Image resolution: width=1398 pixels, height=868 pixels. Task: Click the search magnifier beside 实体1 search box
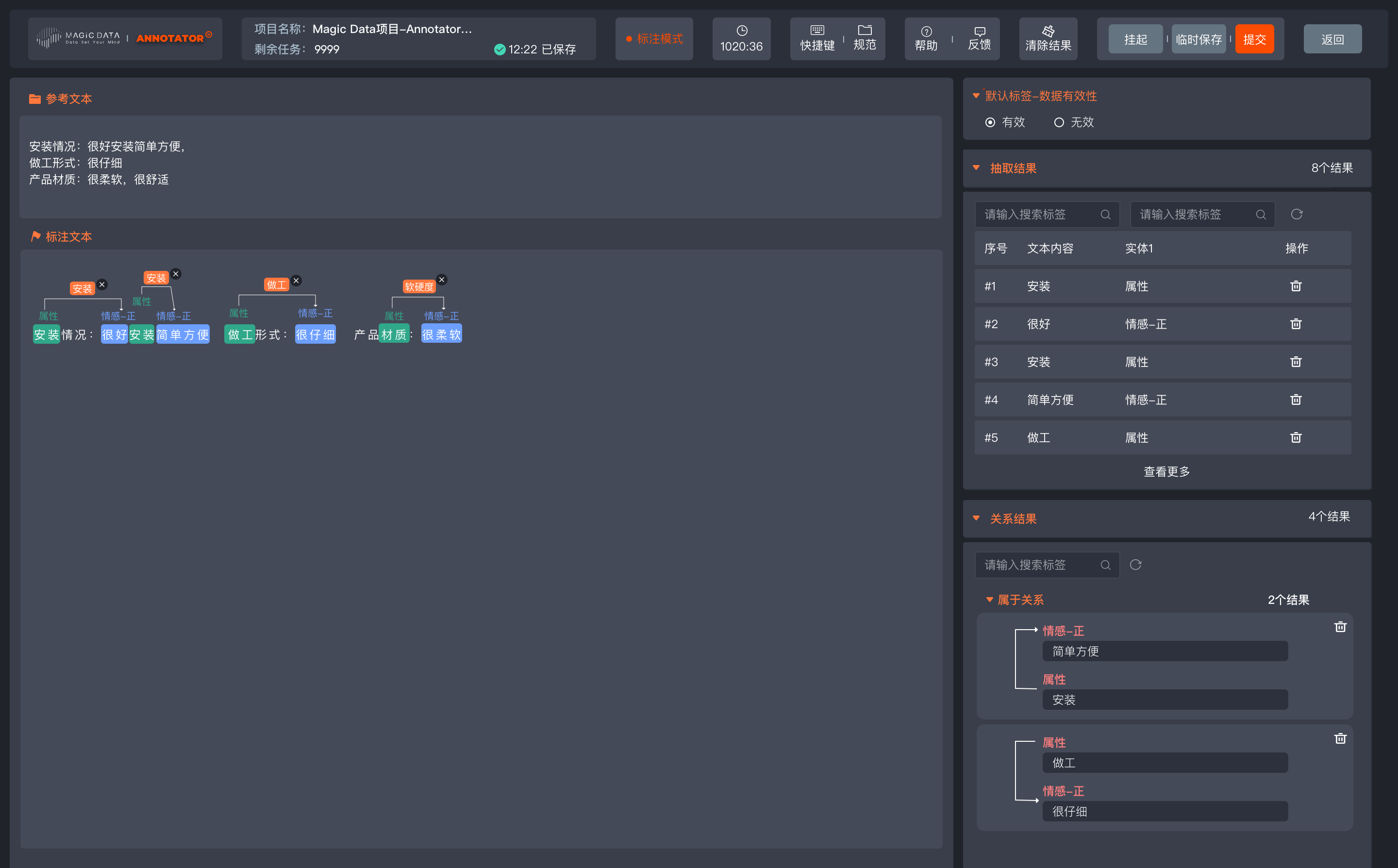click(x=1260, y=214)
